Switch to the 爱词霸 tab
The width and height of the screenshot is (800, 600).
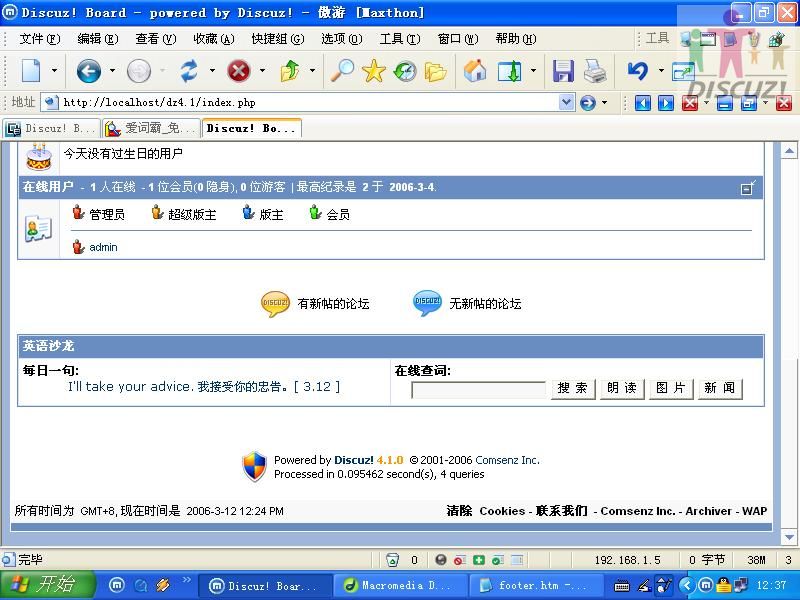(x=151, y=129)
